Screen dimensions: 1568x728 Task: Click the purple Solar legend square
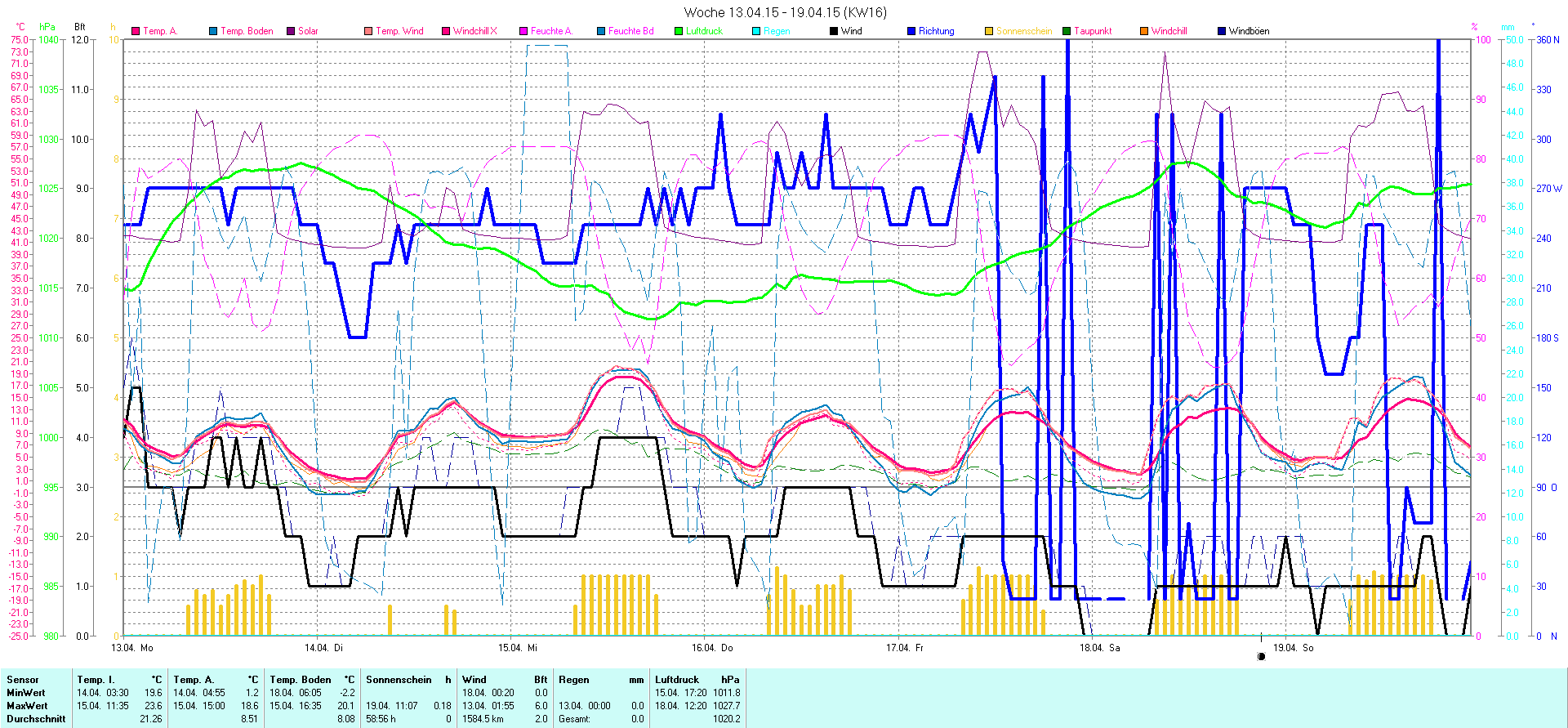pos(291,31)
